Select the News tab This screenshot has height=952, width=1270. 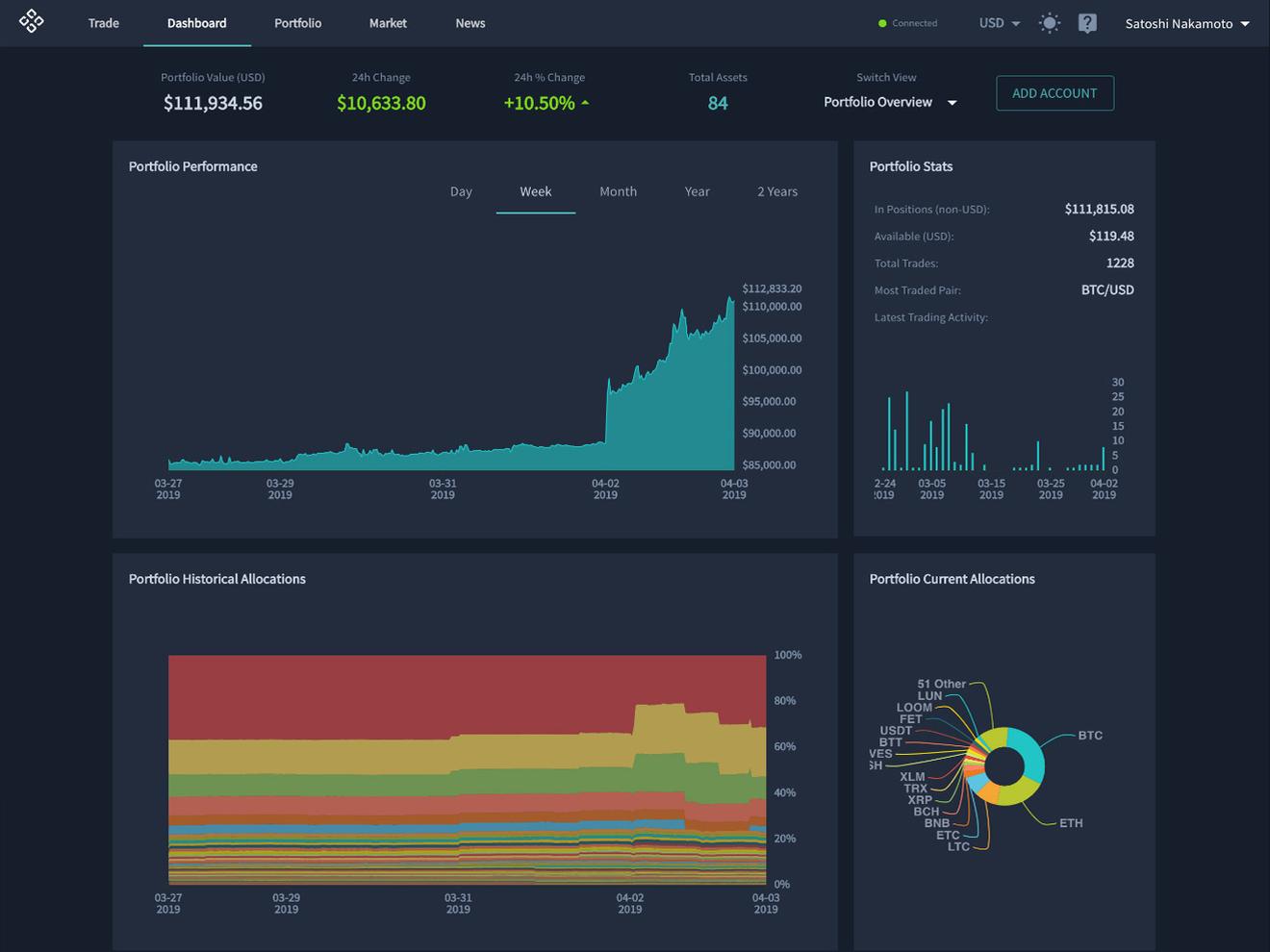(x=470, y=23)
